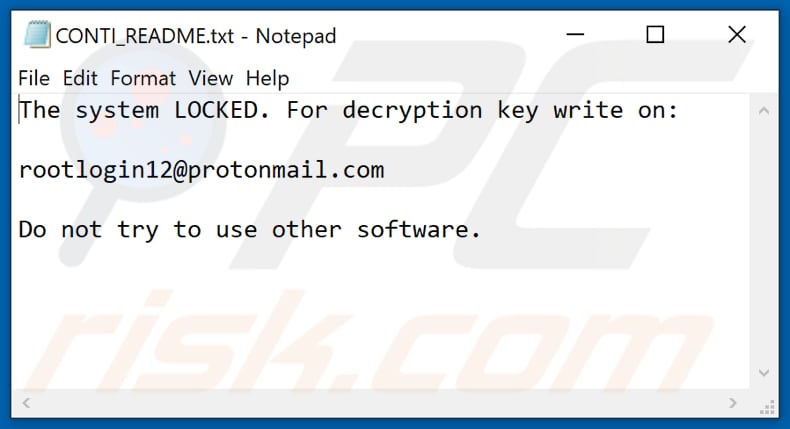Place cursor in 'The system LOCKED' line
The width and height of the screenshot is (790, 429).
click(x=349, y=110)
